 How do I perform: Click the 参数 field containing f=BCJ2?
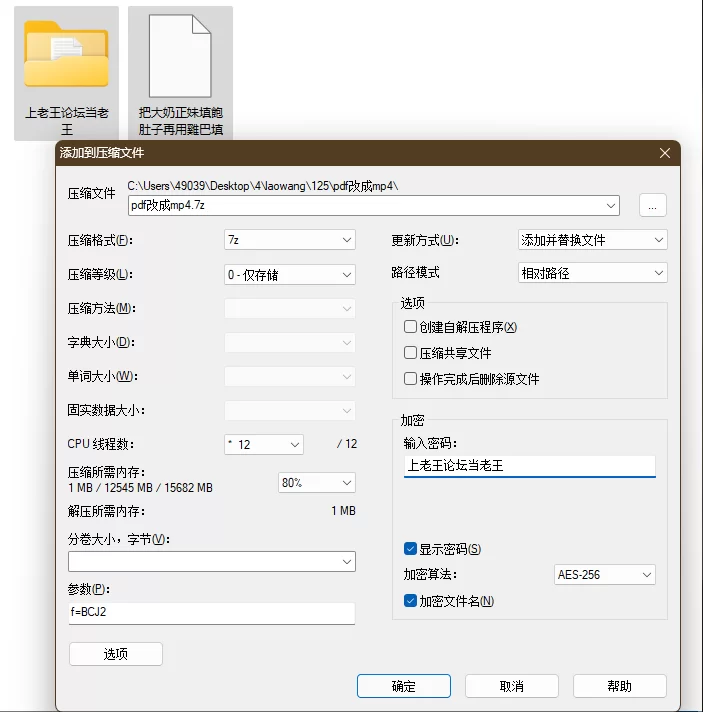(212, 613)
